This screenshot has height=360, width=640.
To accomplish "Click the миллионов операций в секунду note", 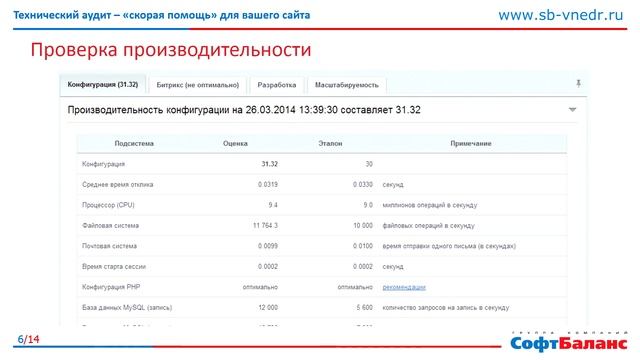I will 429,205.
